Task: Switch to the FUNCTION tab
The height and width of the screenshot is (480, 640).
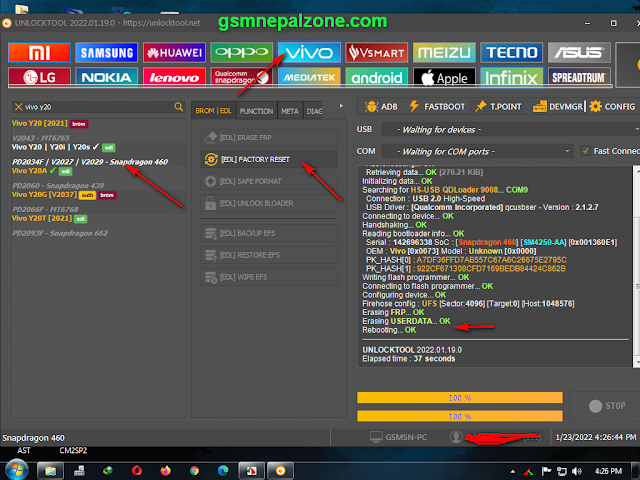Action: pos(256,111)
